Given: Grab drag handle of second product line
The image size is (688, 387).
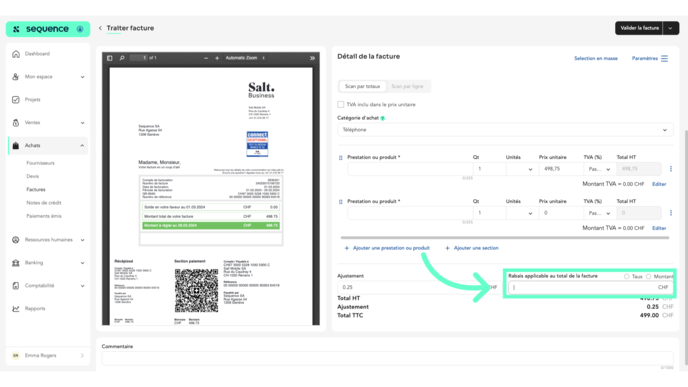Looking at the screenshot, I should pyautogui.click(x=340, y=202).
